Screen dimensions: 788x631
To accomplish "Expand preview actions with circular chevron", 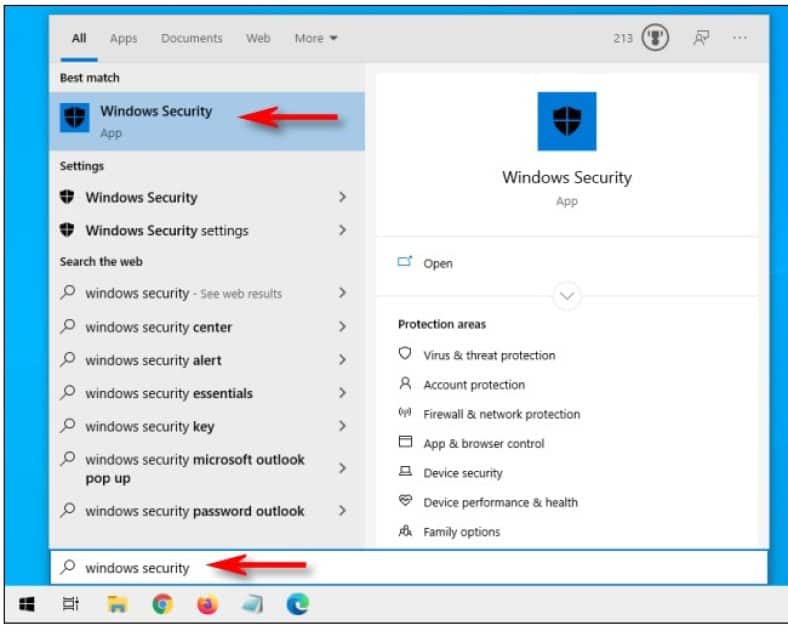I will pyautogui.click(x=567, y=296).
